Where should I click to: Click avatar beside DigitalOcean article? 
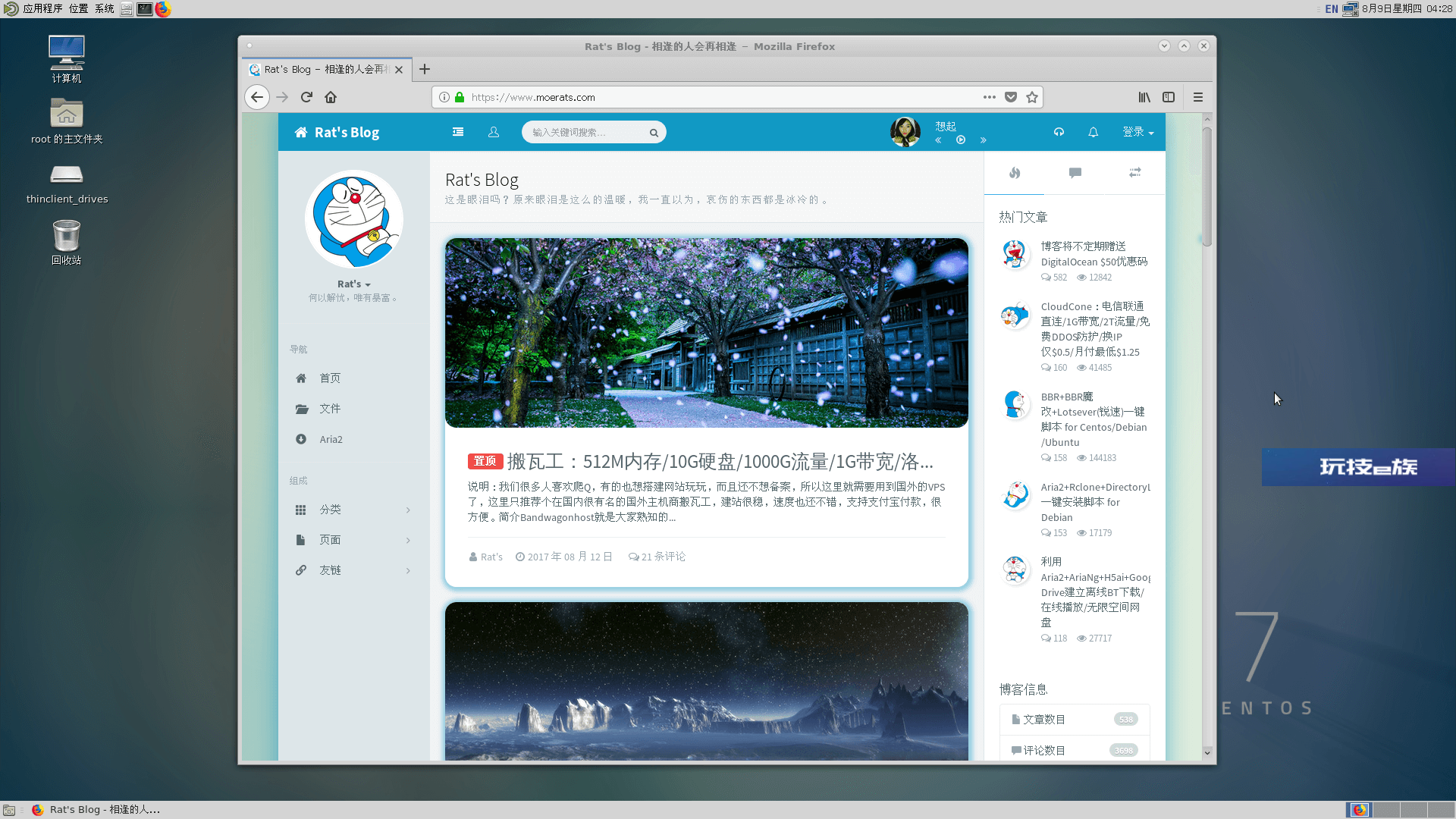click(1015, 254)
